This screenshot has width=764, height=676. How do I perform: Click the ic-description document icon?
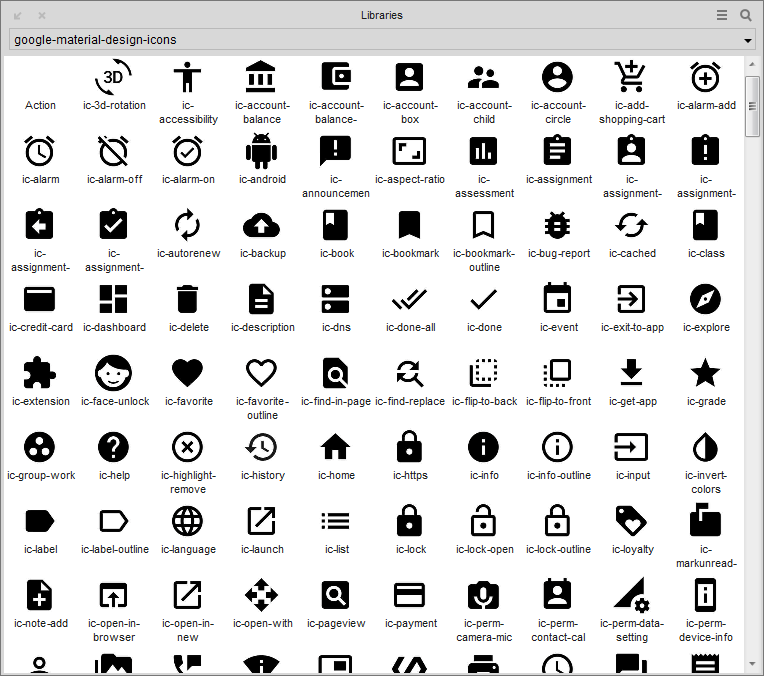[x=262, y=299]
